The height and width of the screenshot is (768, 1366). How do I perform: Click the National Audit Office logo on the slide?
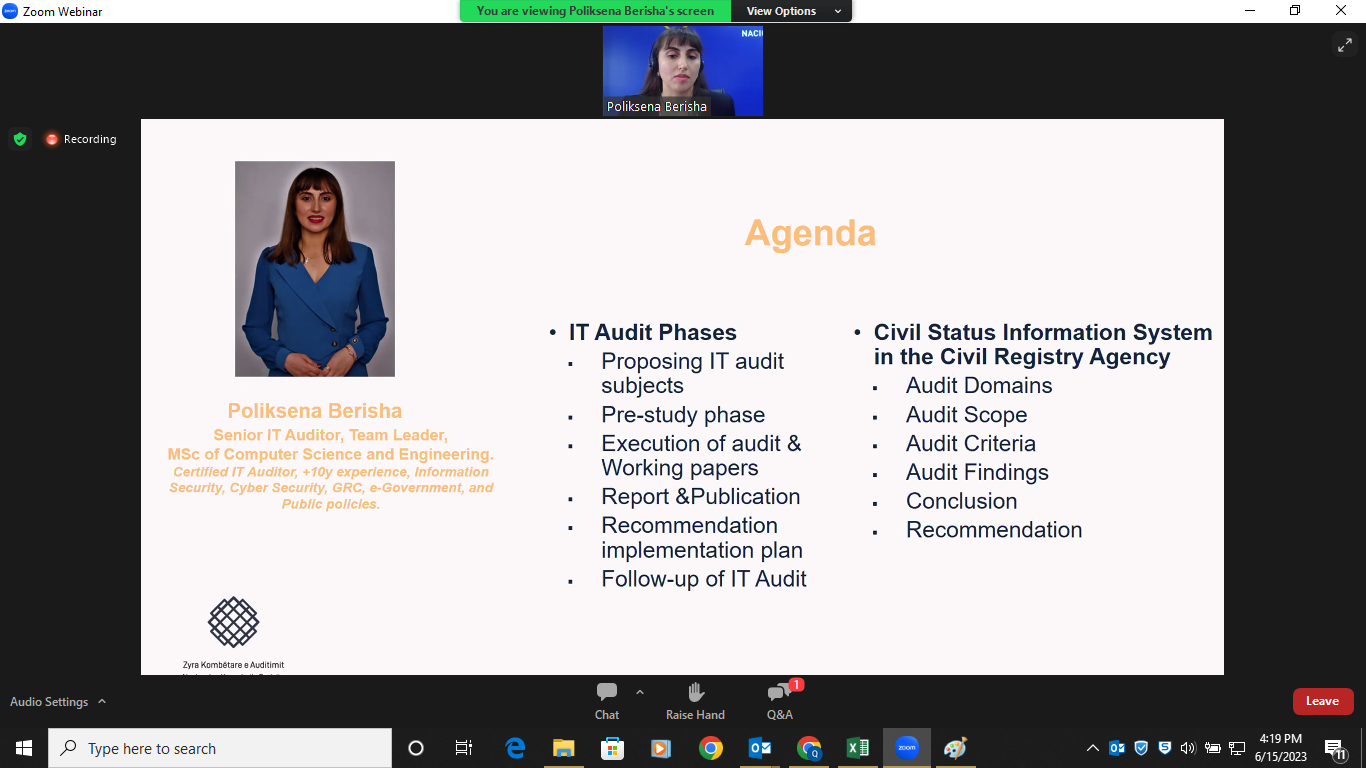pos(233,622)
